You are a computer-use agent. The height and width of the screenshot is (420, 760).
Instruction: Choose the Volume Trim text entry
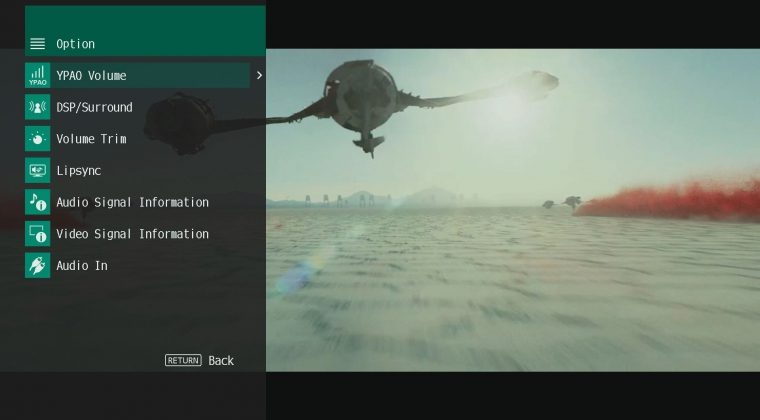tap(91, 139)
